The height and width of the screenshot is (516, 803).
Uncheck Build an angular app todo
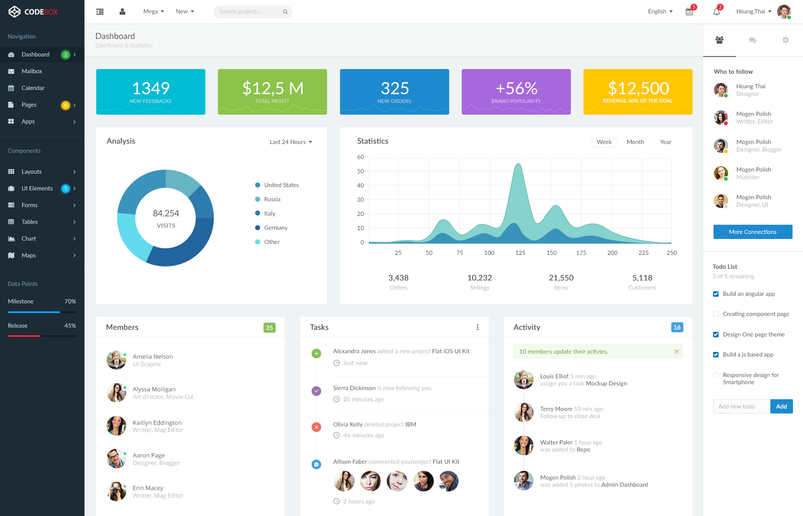716,294
